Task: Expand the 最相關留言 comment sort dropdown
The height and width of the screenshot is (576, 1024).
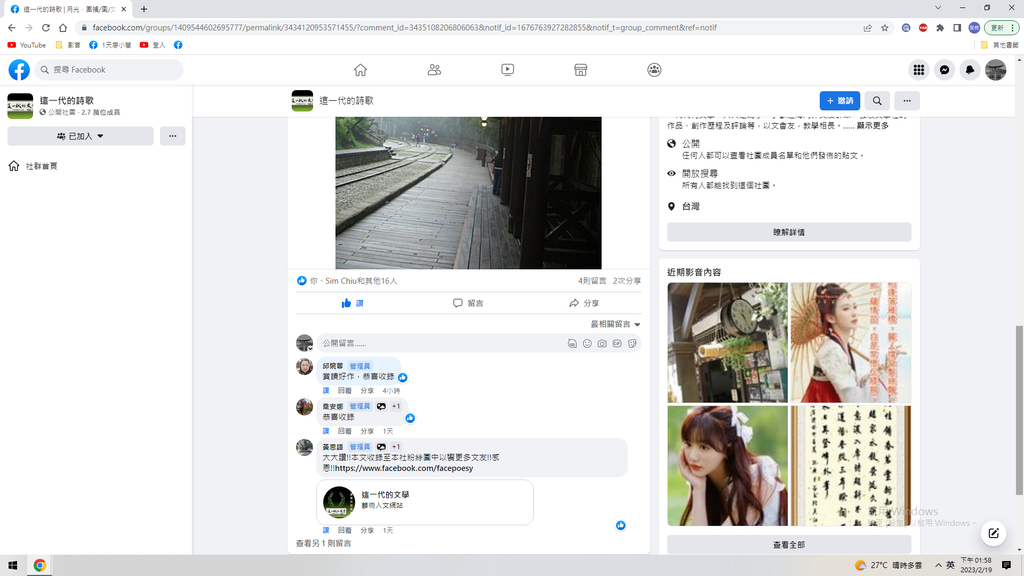Action: tap(615, 324)
